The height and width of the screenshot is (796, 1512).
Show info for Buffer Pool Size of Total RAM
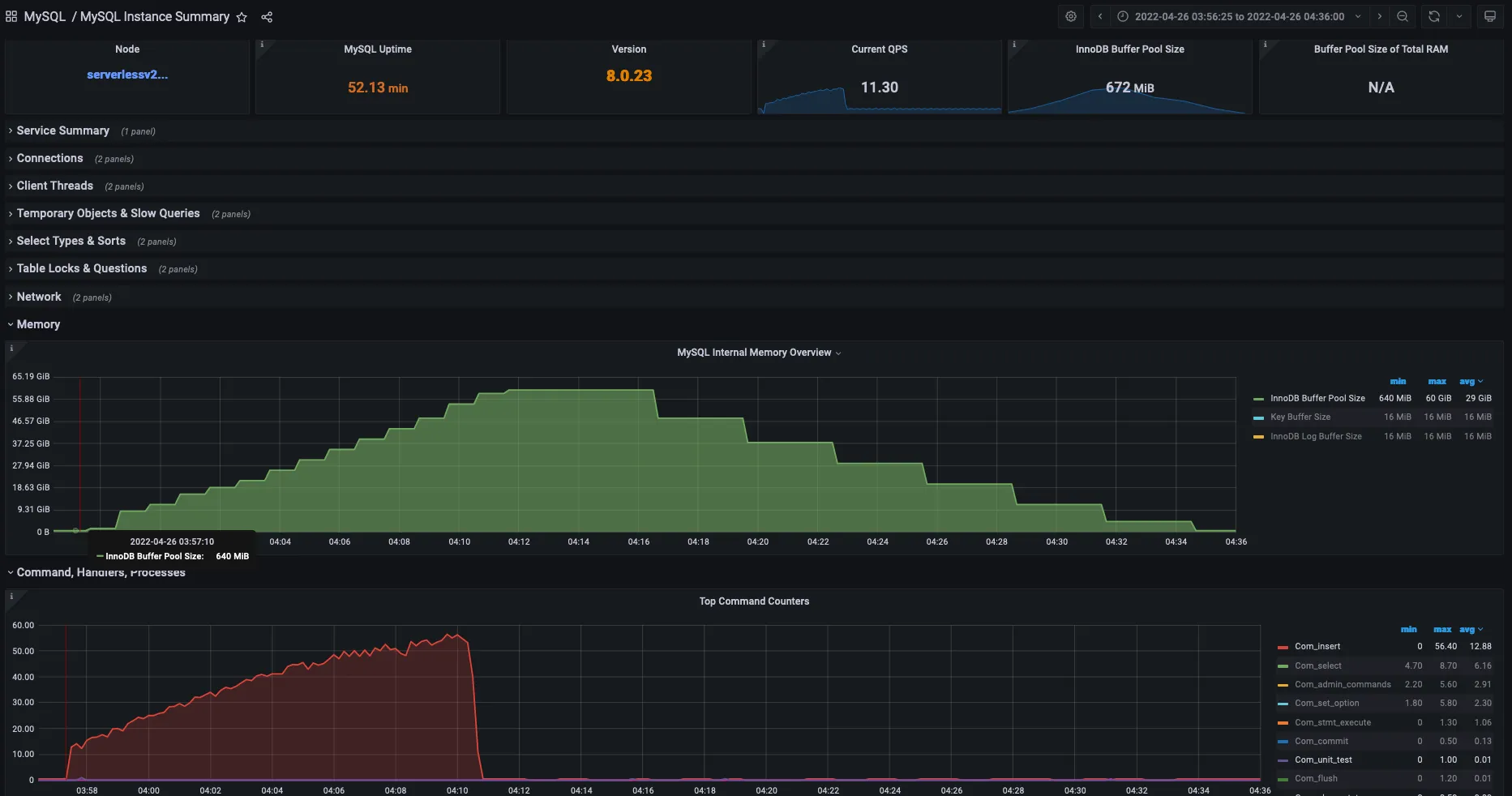tap(1266, 45)
